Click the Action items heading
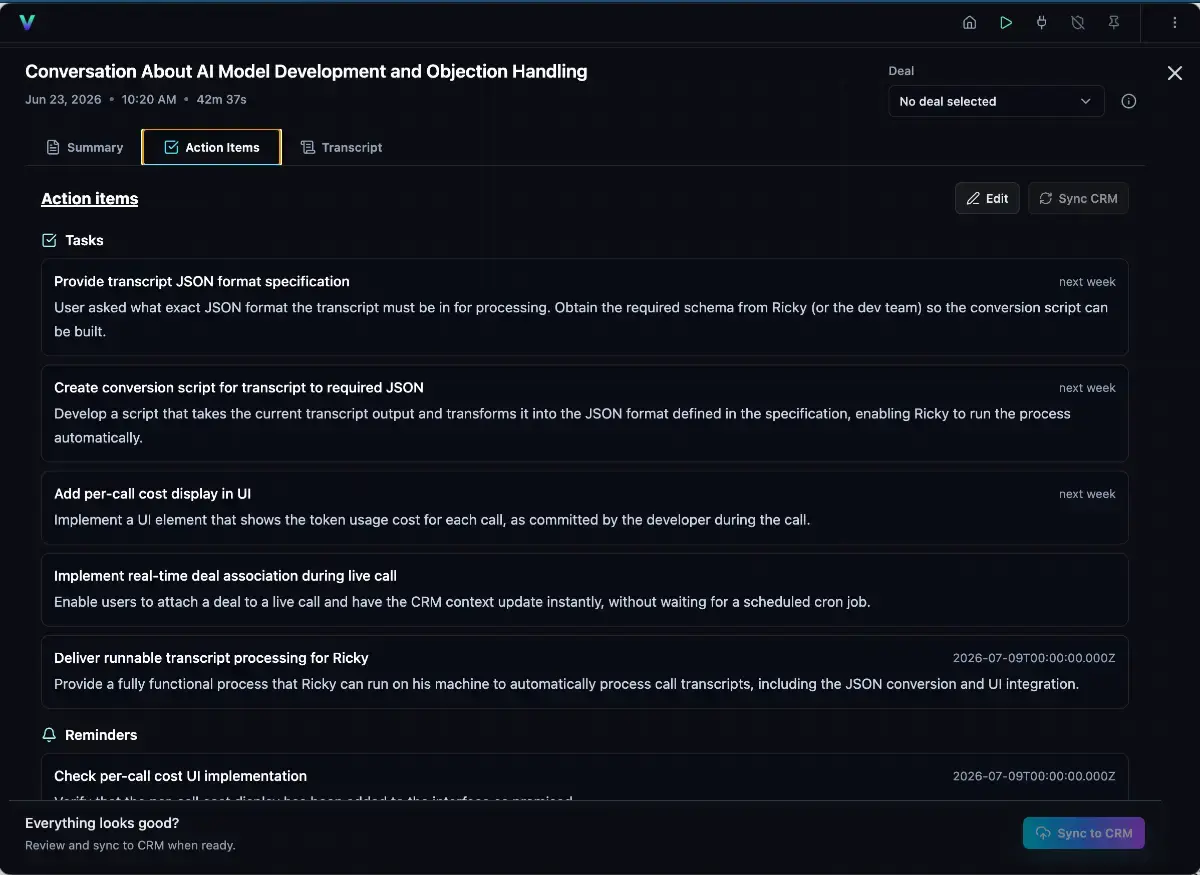 click(x=89, y=199)
